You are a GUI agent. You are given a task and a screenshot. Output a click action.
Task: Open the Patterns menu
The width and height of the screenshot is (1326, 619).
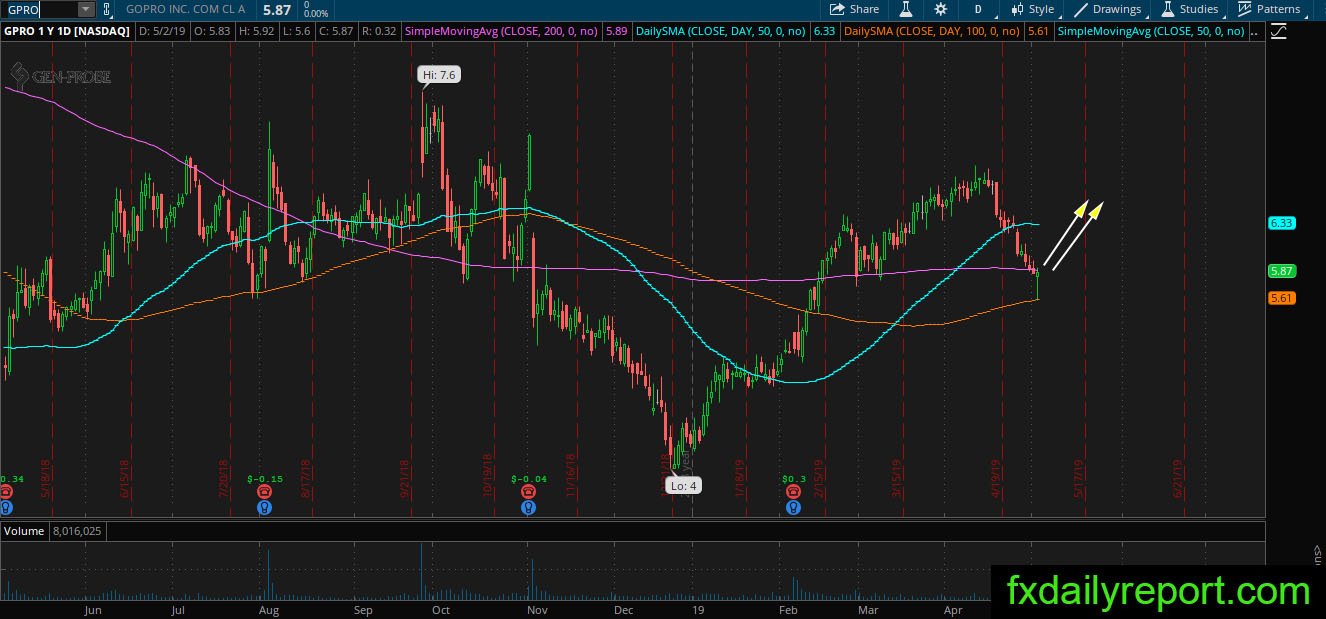pyautogui.click(x=1269, y=9)
